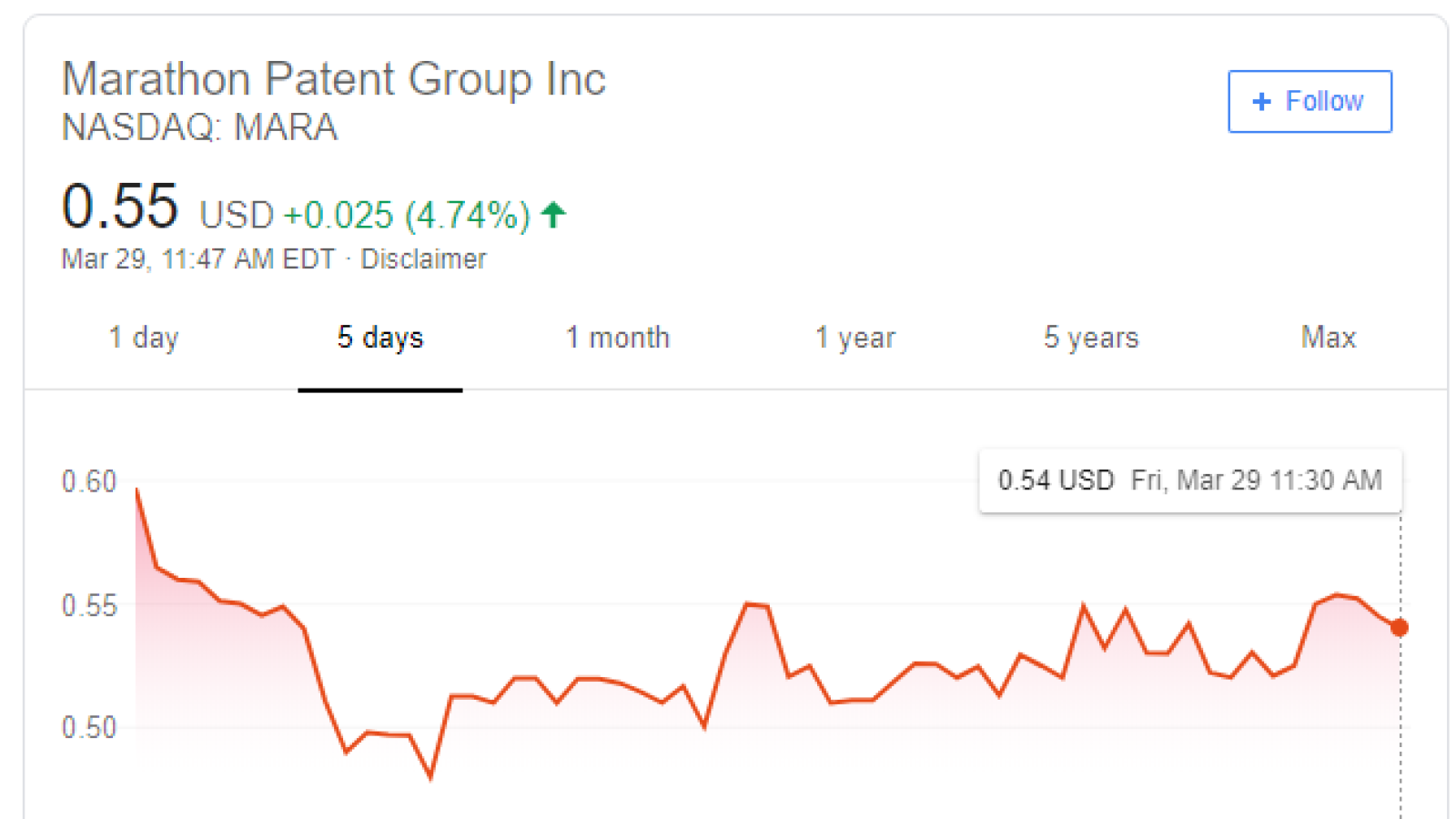This screenshot has height=819, width=1456.
Task: Click the plus icon in Follow
Action: 1261,101
